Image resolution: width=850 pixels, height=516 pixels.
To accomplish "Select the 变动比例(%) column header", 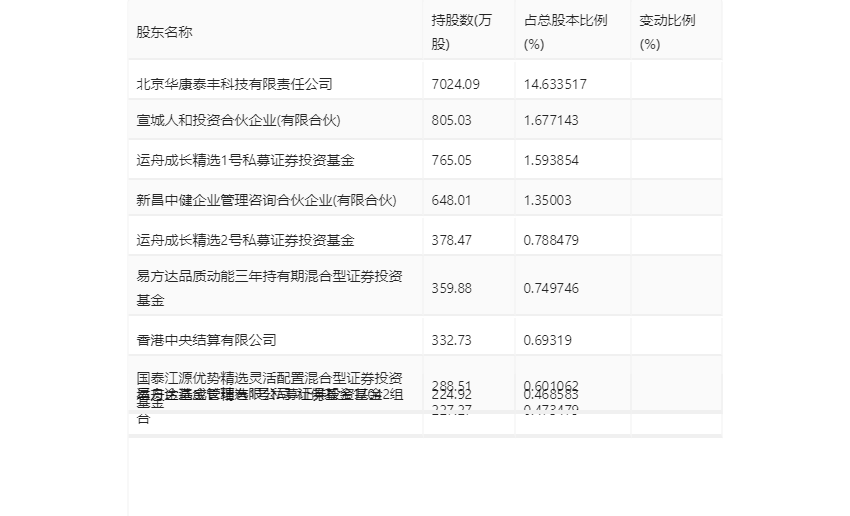I will (x=667, y=32).
